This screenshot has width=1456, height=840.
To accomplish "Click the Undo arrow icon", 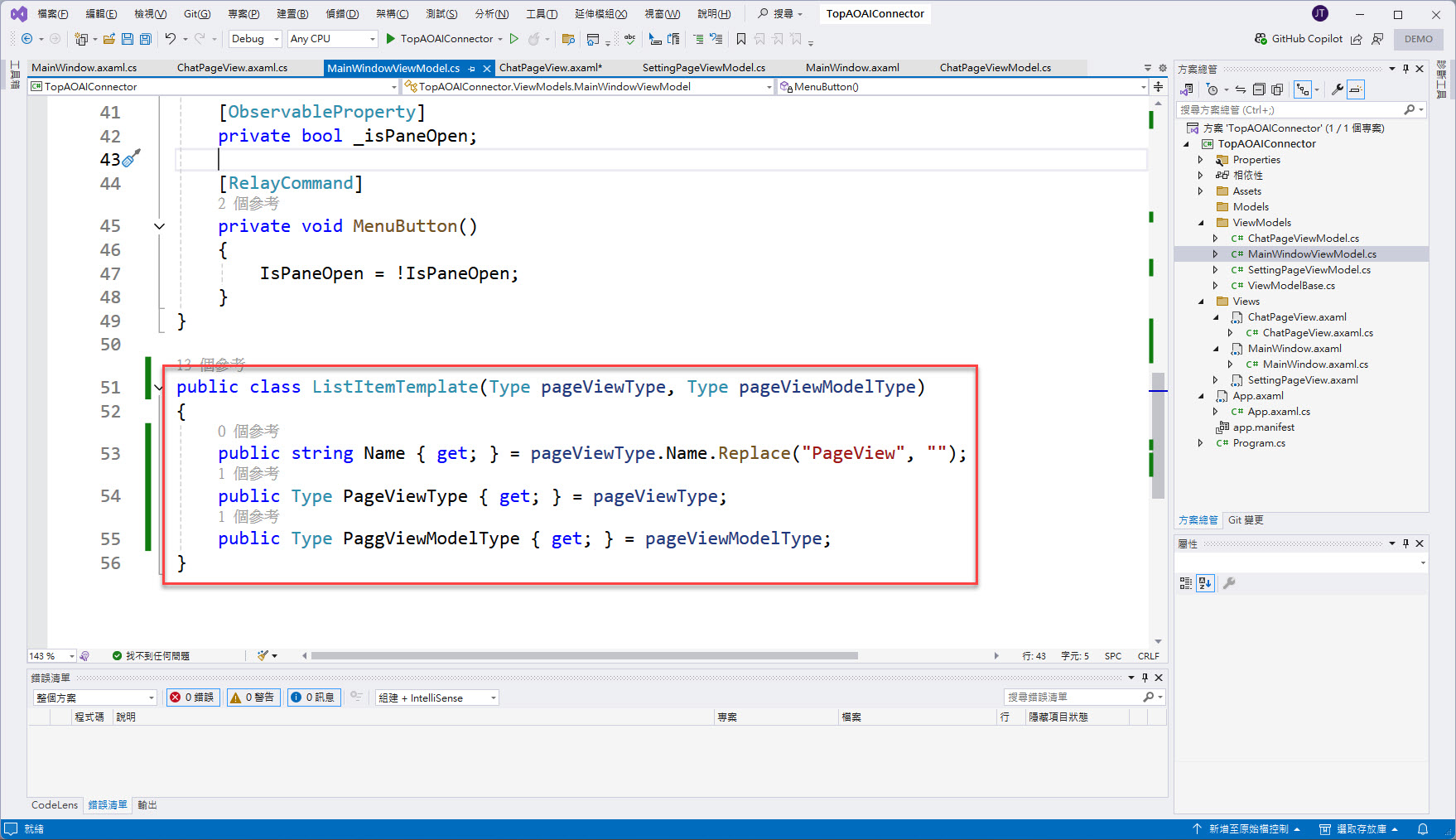I will [170, 39].
